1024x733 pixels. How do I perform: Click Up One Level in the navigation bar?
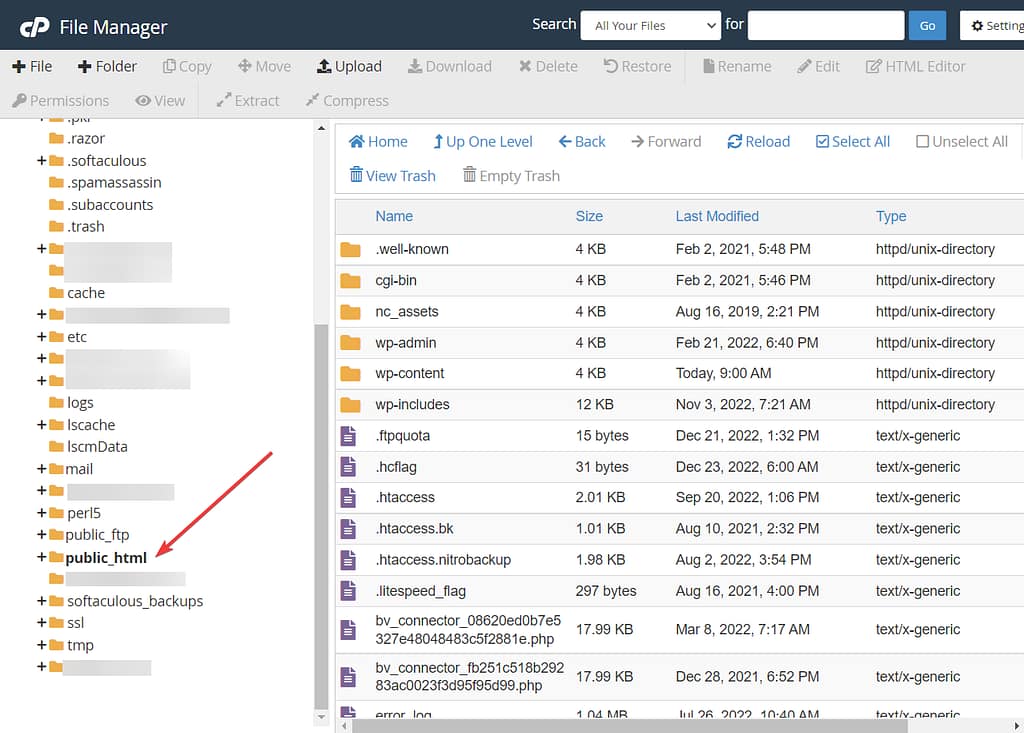point(483,141)
